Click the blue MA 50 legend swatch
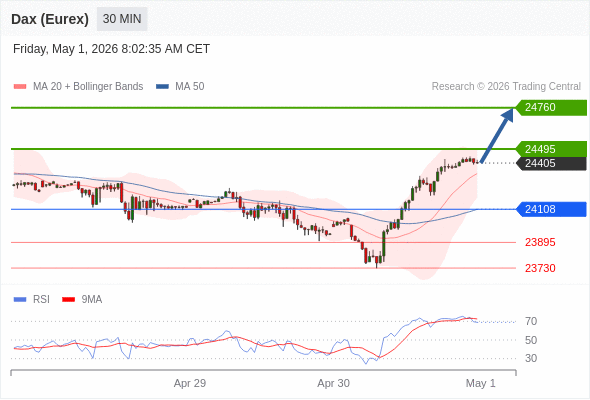This screenshot has height=400, width=590. (162, 87)
